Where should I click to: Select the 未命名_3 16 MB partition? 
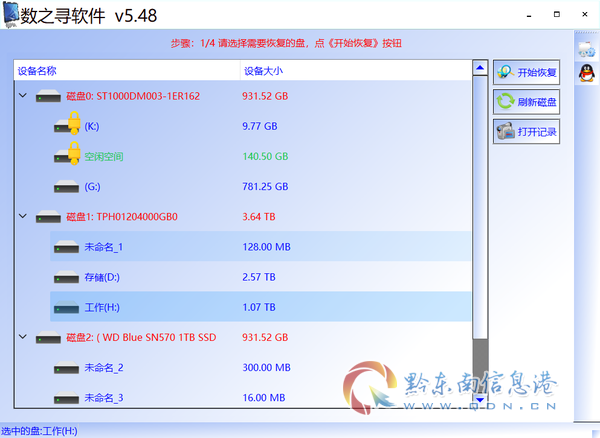(260, 398)
